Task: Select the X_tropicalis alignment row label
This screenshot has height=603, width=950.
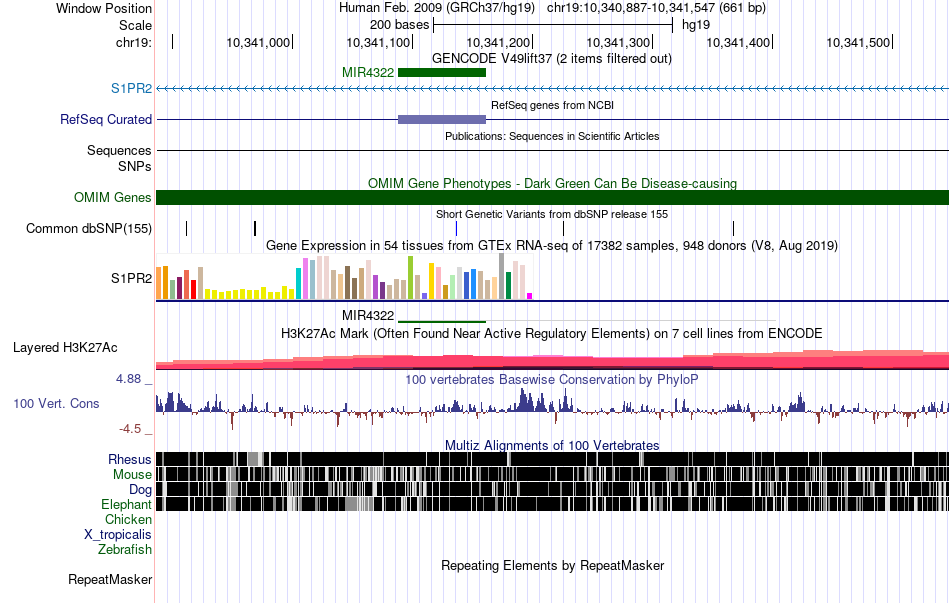Action: [x=118, y=535]
